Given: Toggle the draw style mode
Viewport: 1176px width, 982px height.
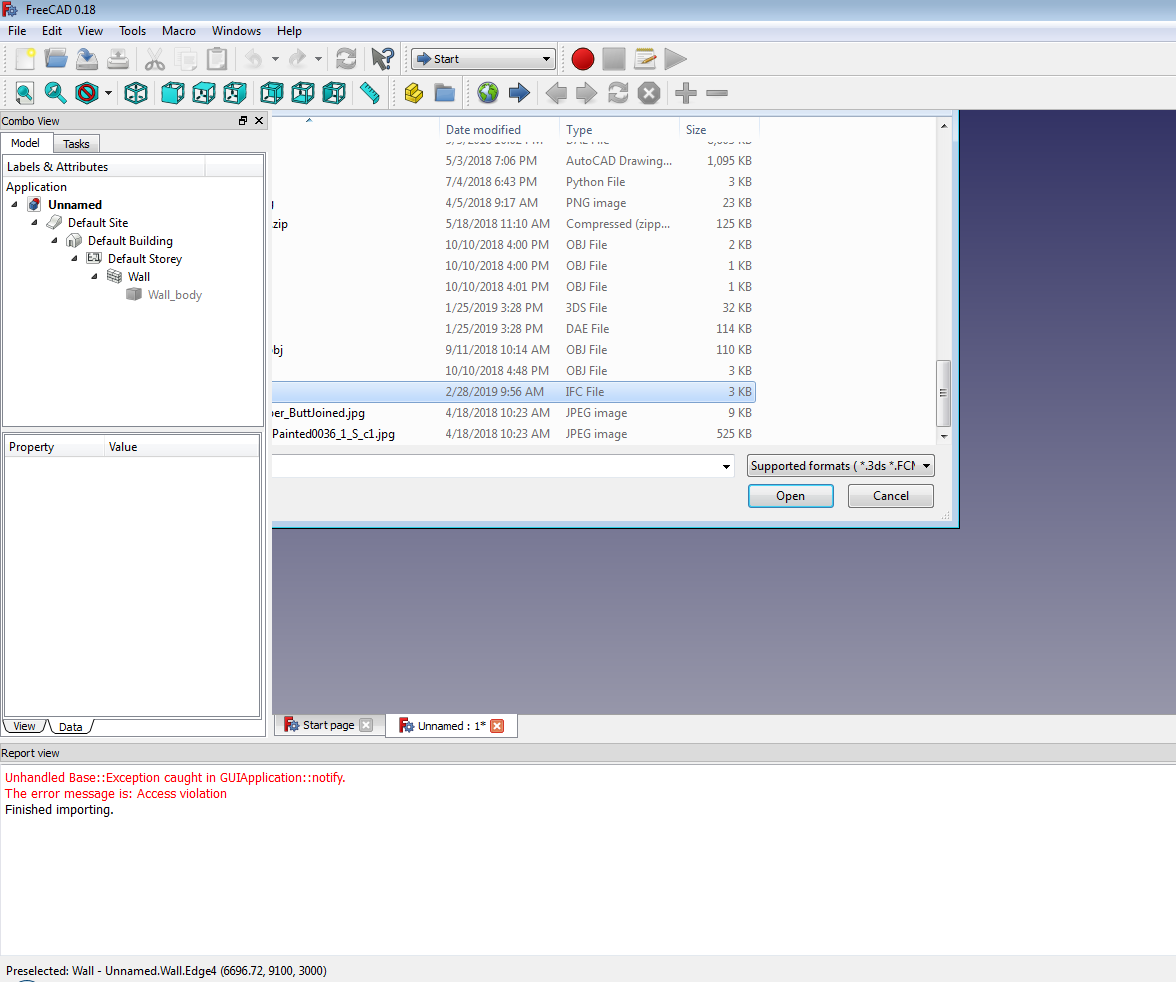Looking at the screenshot, I should point(87,92).
